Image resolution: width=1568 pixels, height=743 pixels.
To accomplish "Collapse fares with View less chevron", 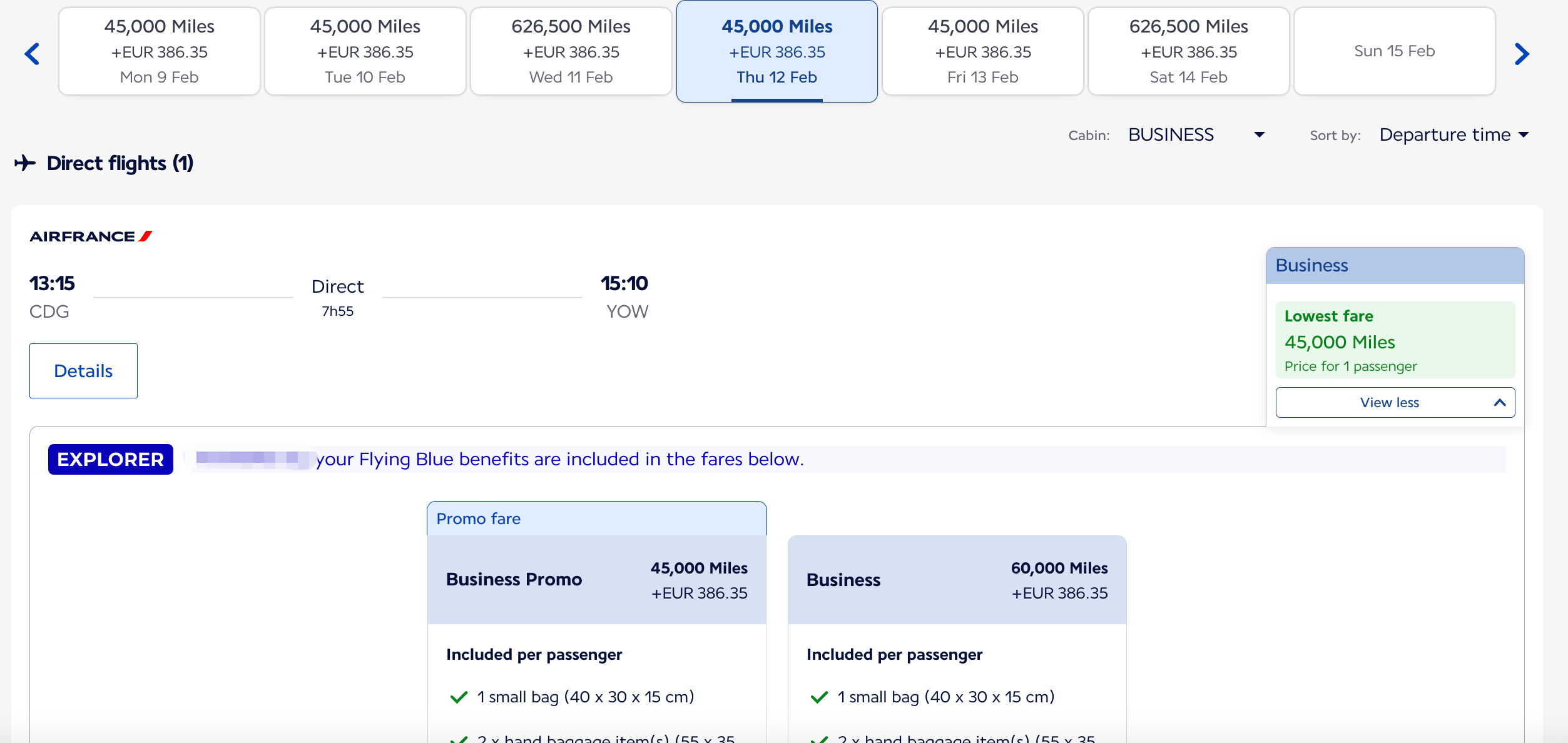I will point(1499,403).
